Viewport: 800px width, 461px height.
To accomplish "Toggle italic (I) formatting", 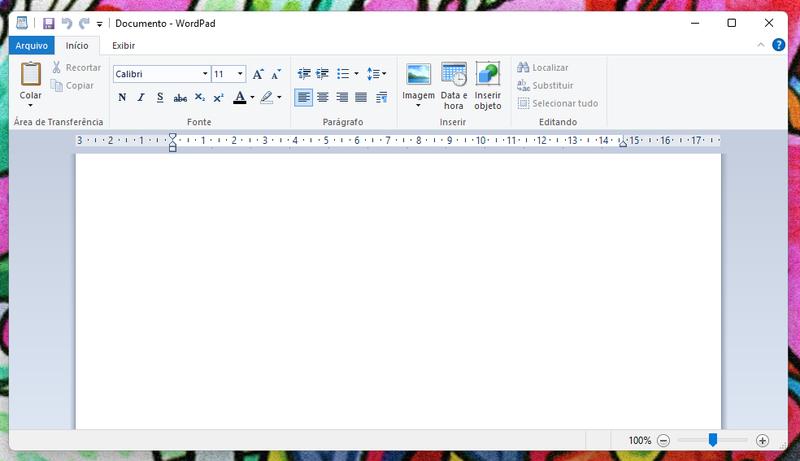I will [141, 97].
